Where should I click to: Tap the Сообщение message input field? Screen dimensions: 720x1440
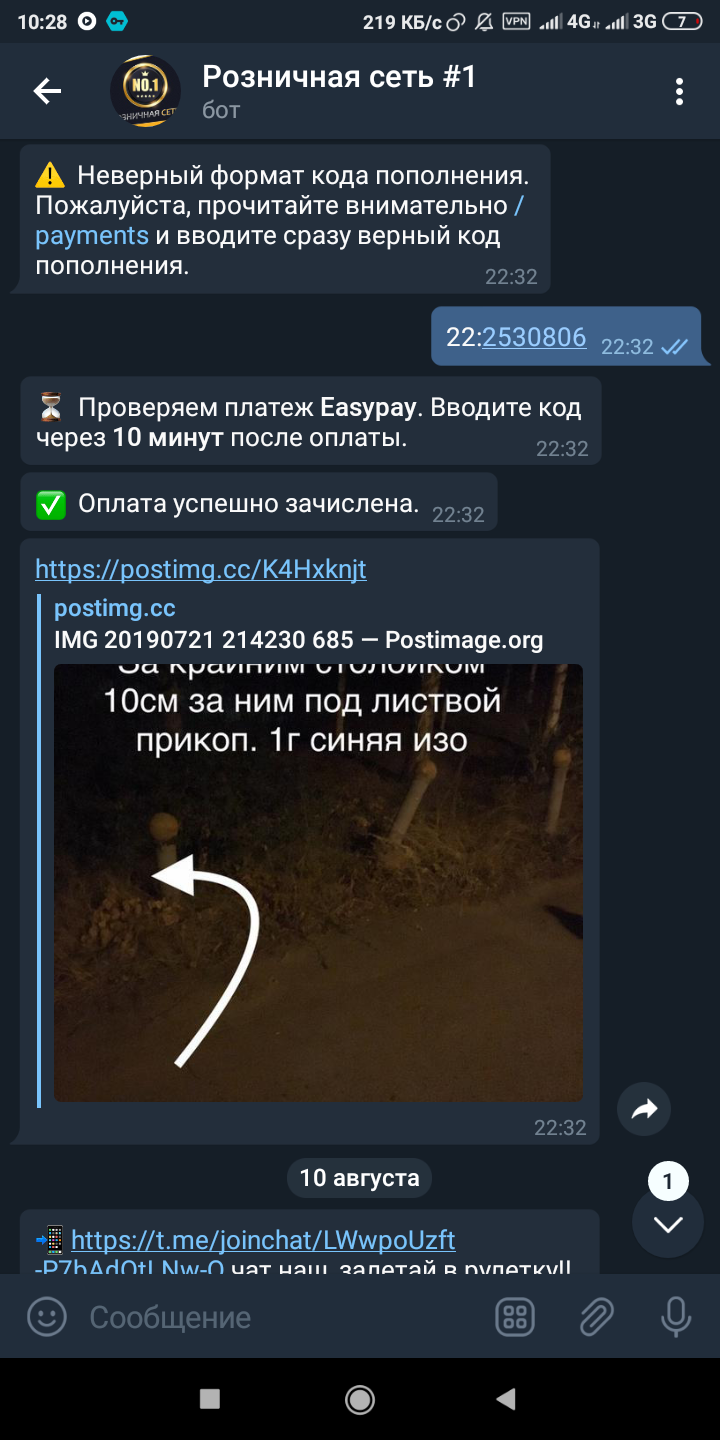click(x=280, y=1317)
